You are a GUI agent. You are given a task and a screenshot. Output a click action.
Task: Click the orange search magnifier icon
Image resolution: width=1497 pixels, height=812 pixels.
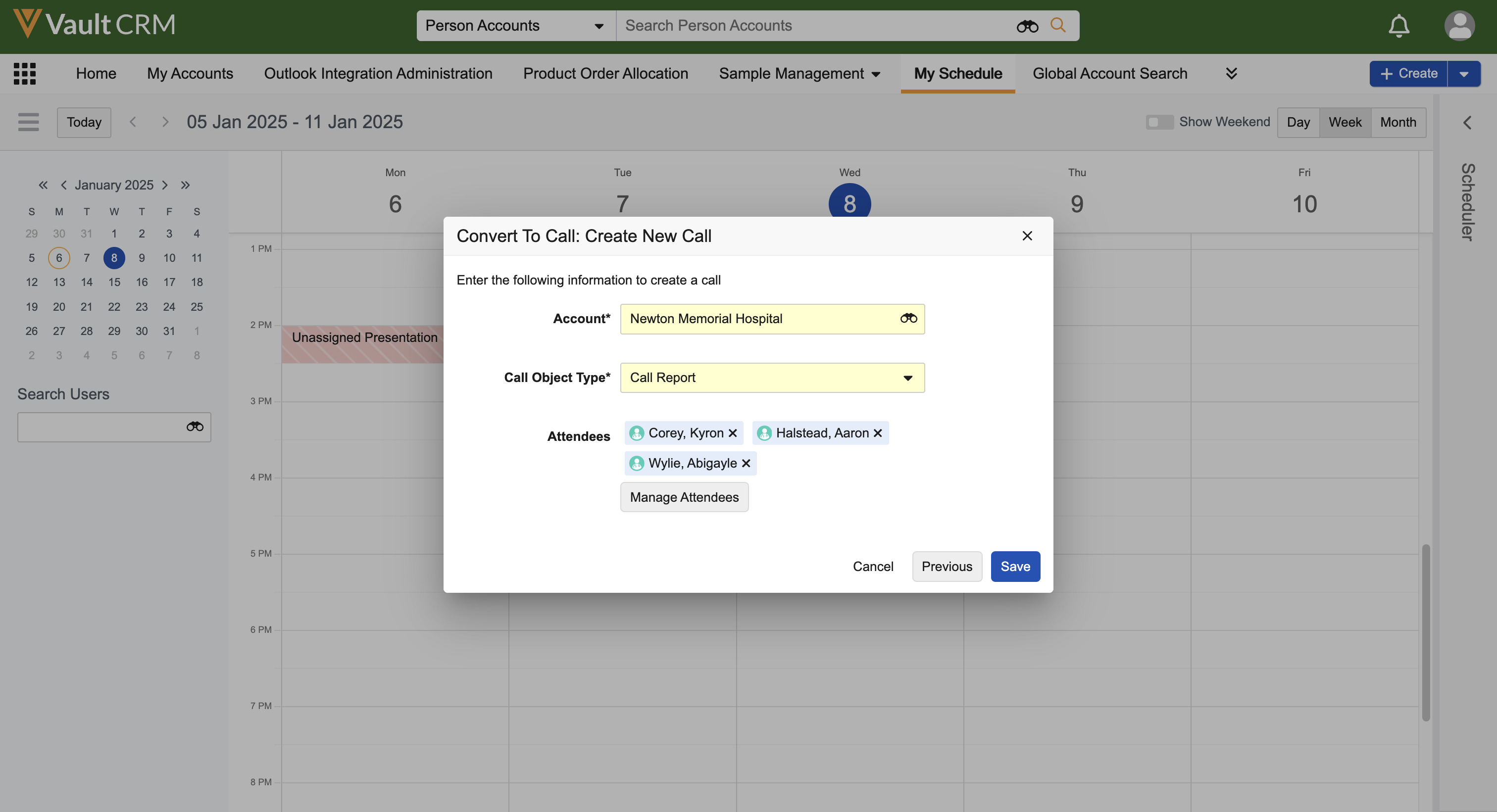(x=1058, y=26)
